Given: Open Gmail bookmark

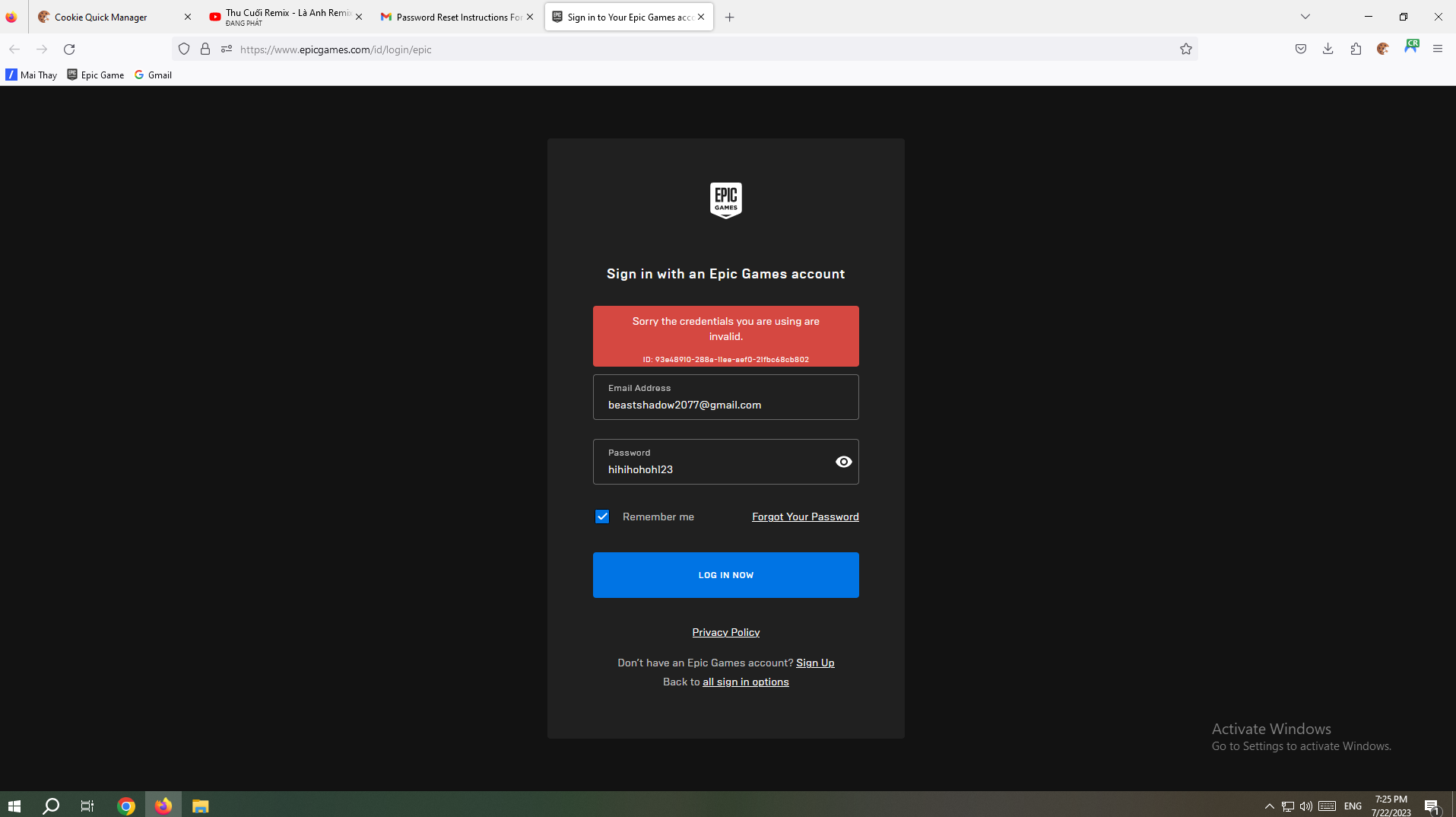Looking at the screenshot, I should pos(154,75).
